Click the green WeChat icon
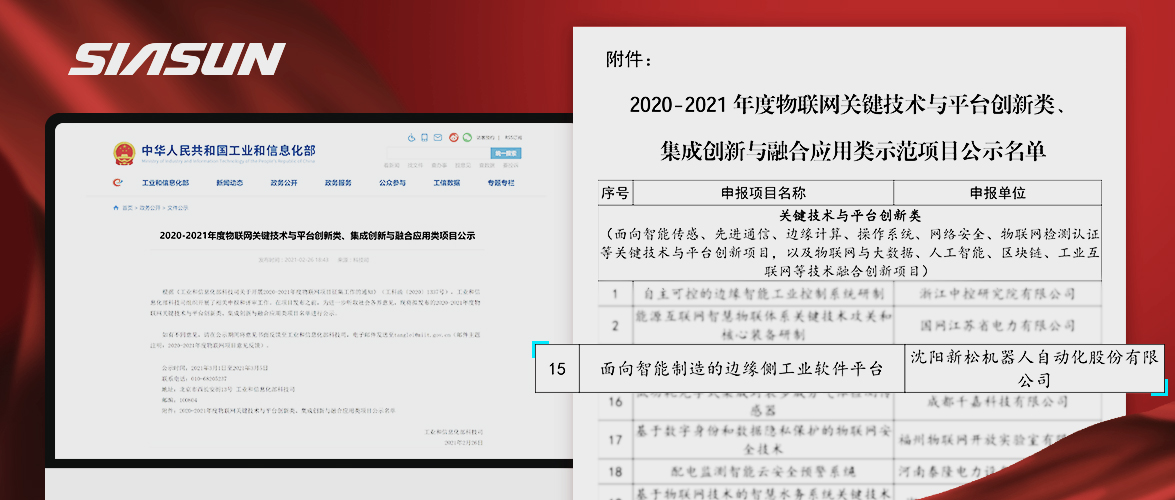 (x=466, y=138)
